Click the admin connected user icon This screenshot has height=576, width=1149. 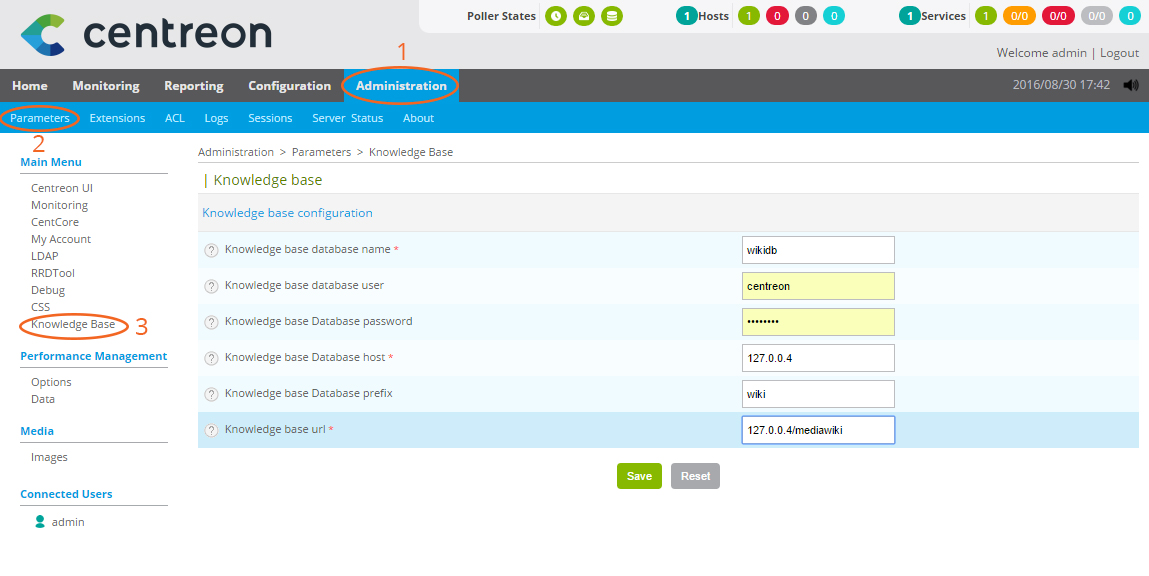click(40, 522)
